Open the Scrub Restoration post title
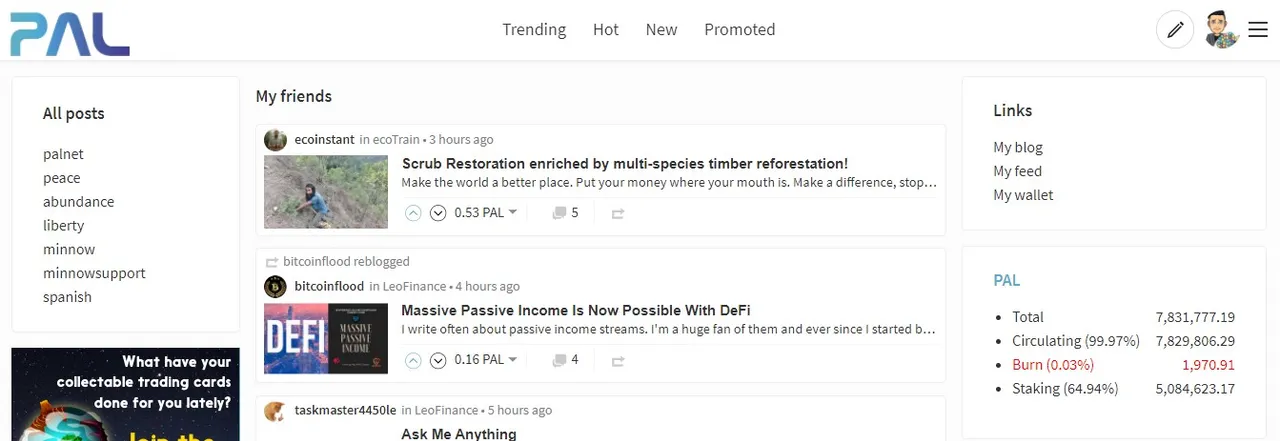This screenshot has width=1280, height=441. [625, 163]
